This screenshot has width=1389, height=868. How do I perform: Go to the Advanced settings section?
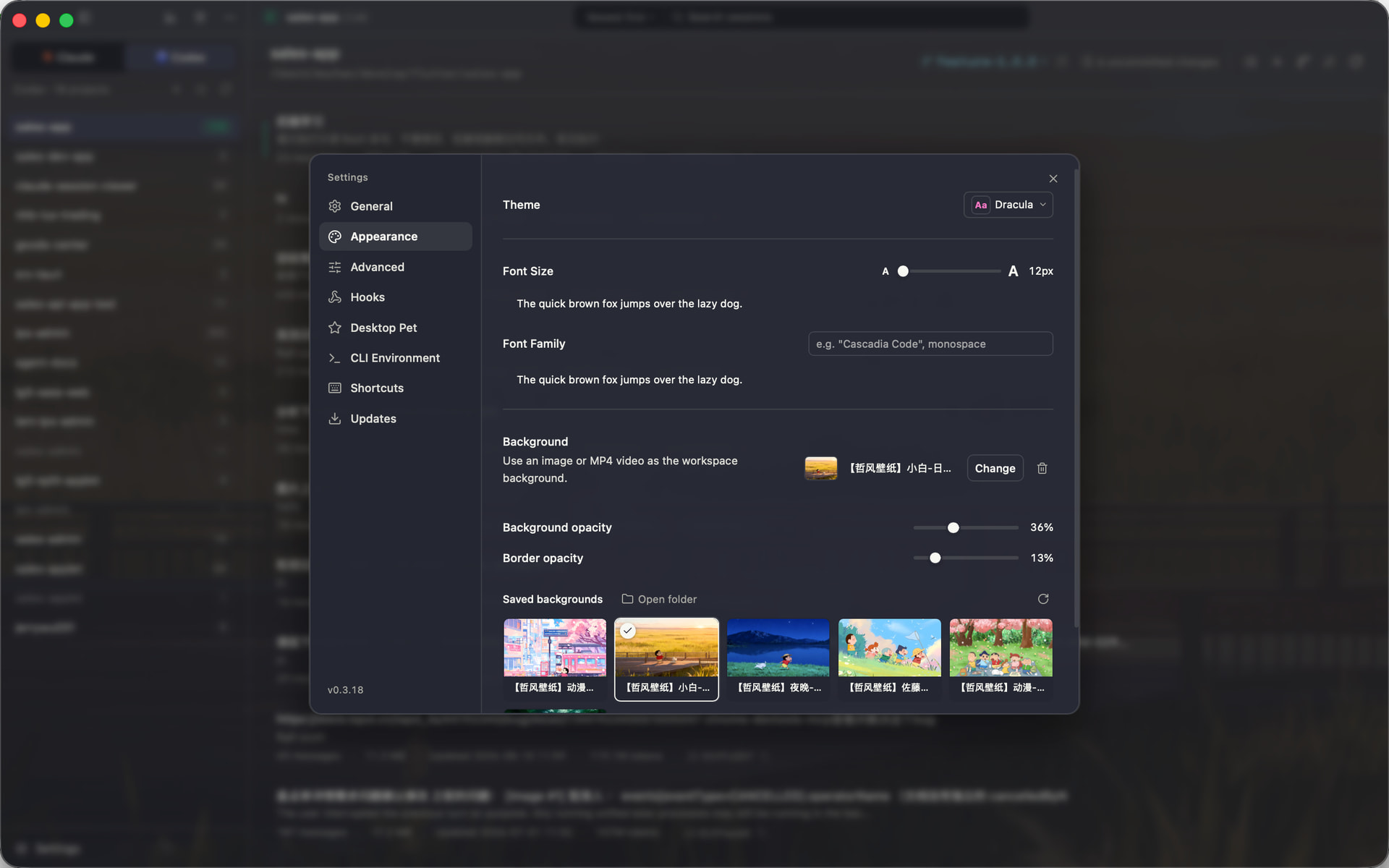click(x=396, y=267)
